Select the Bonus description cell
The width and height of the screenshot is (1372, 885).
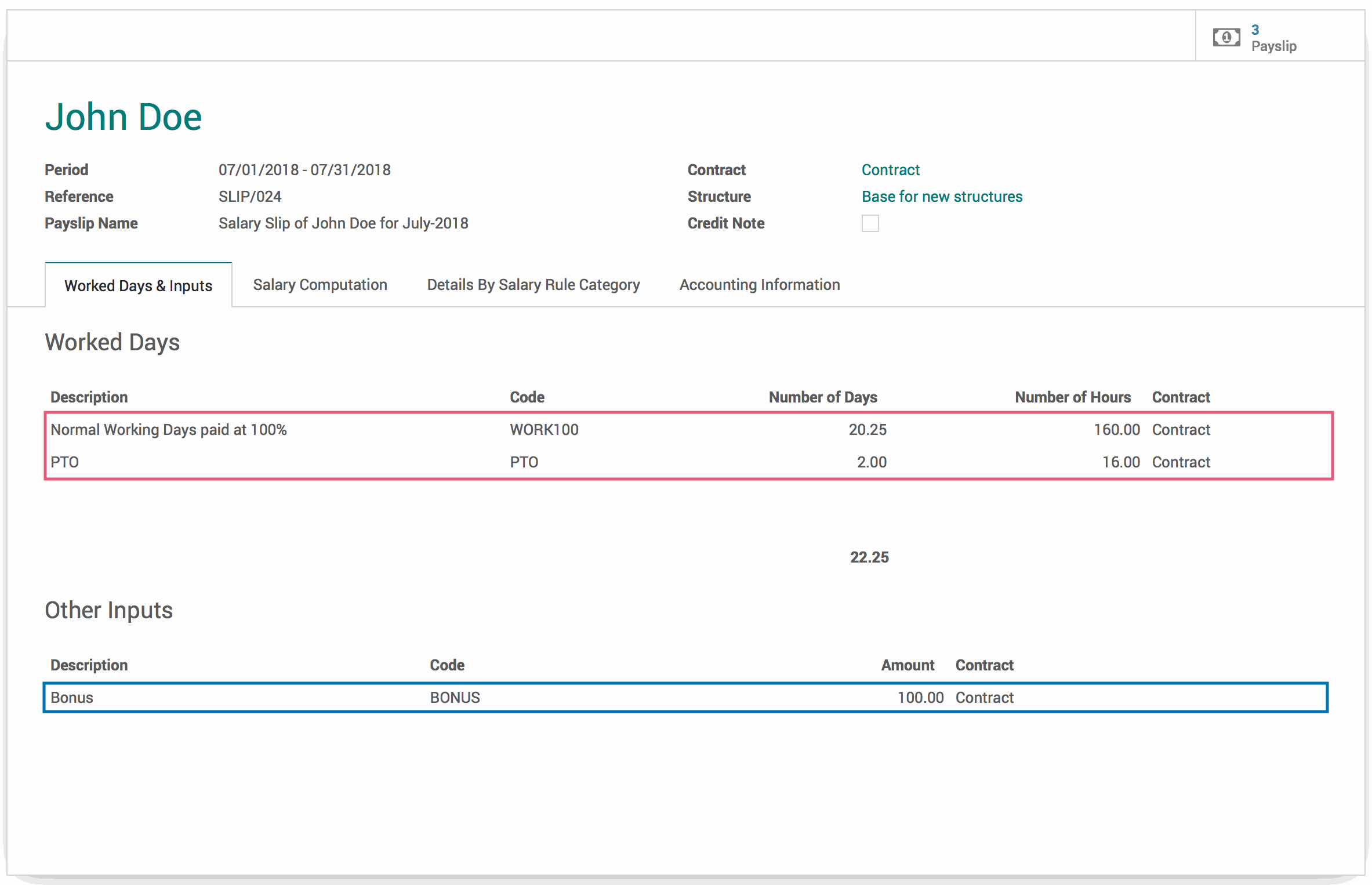point(72,698)
